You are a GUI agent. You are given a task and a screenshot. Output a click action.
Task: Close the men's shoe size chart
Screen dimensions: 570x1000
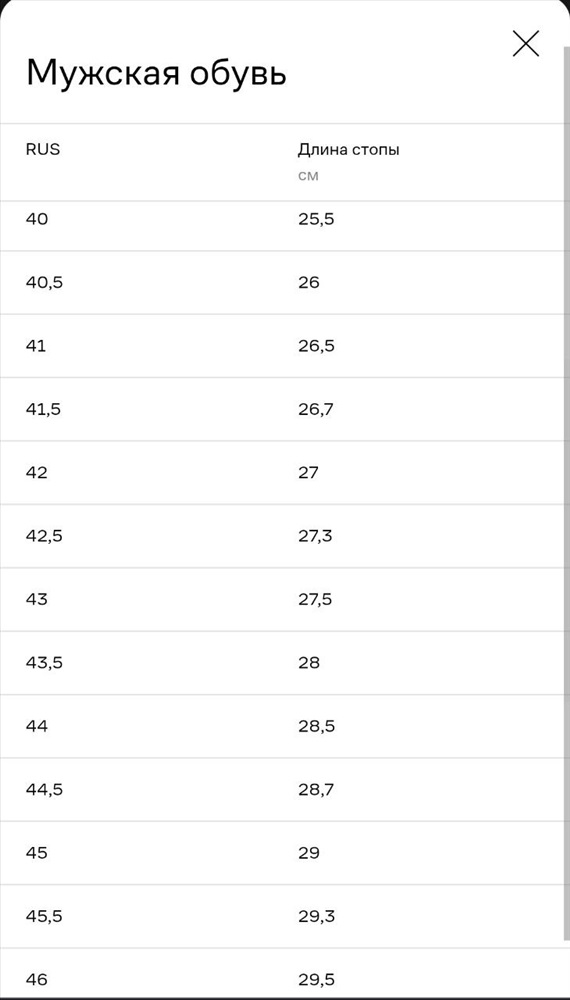[x=525, y=43]
